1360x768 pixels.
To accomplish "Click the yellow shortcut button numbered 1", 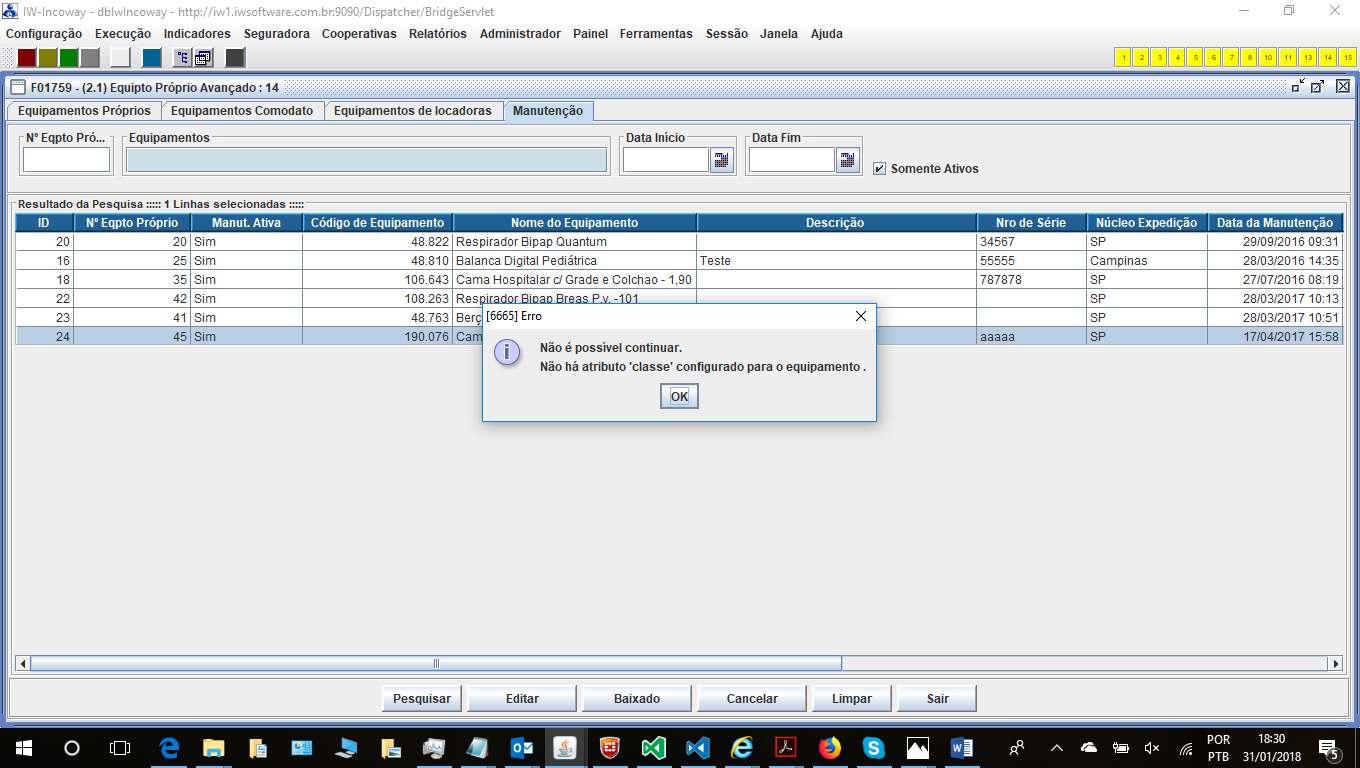I will [x=1123, y=57].
